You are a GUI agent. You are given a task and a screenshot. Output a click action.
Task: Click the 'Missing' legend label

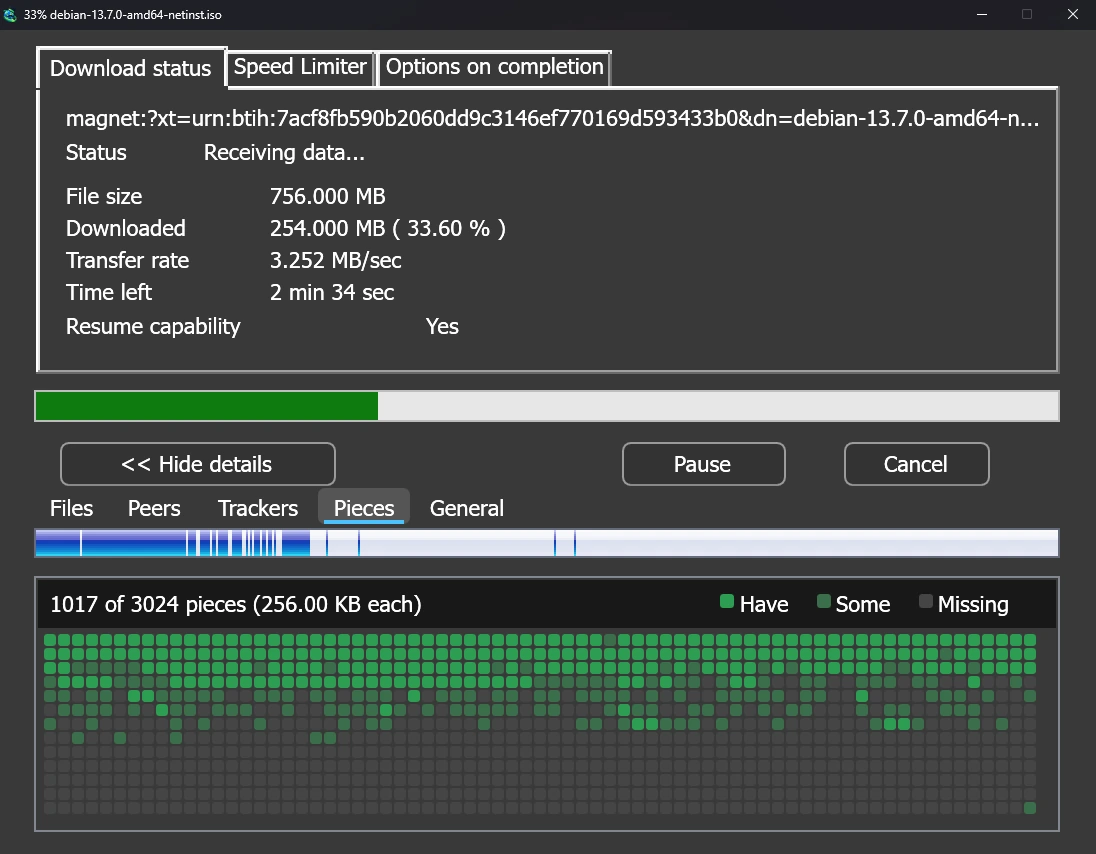973,605
